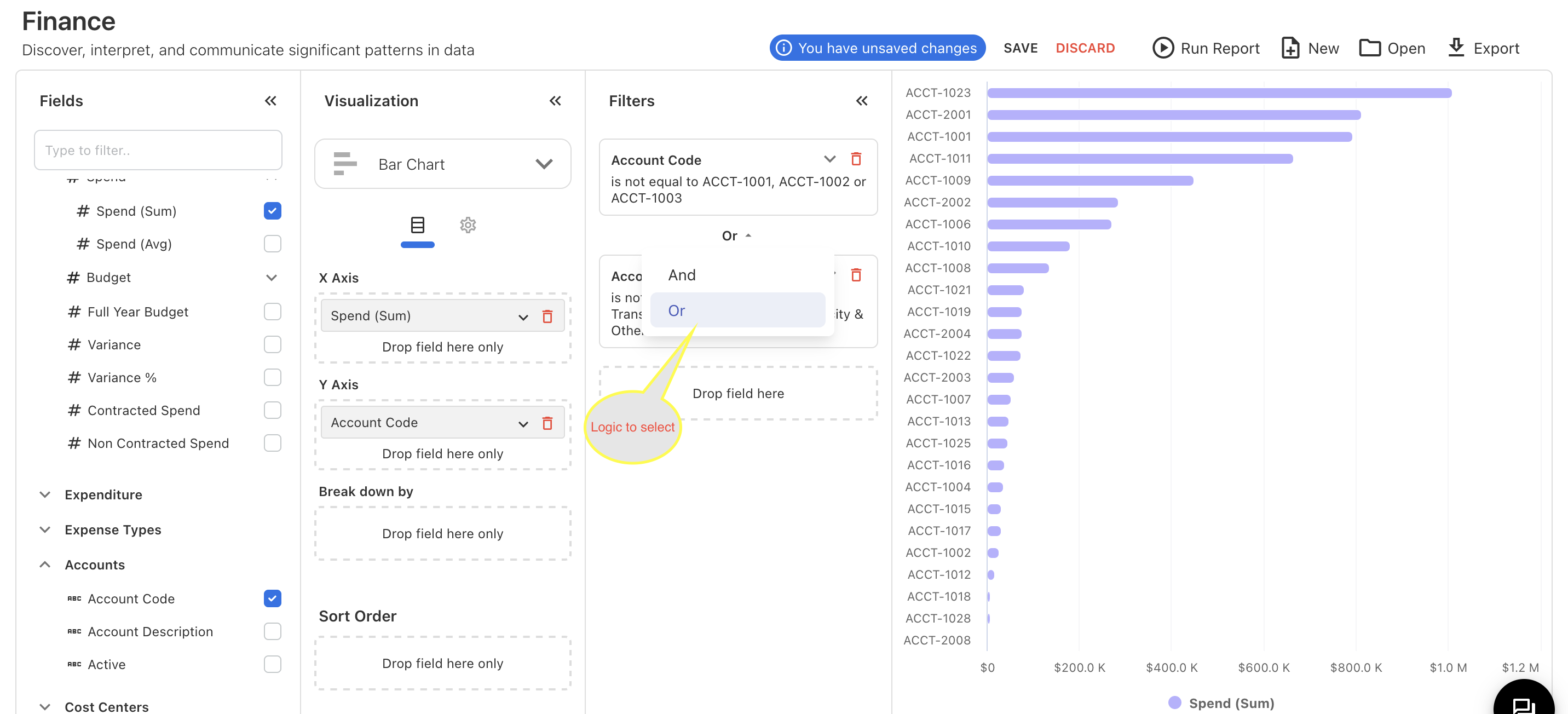Remove Spend (Sum) from the X Axis
The width and height of the screenshot is (1568, 714).
click(x=547, y=316)
